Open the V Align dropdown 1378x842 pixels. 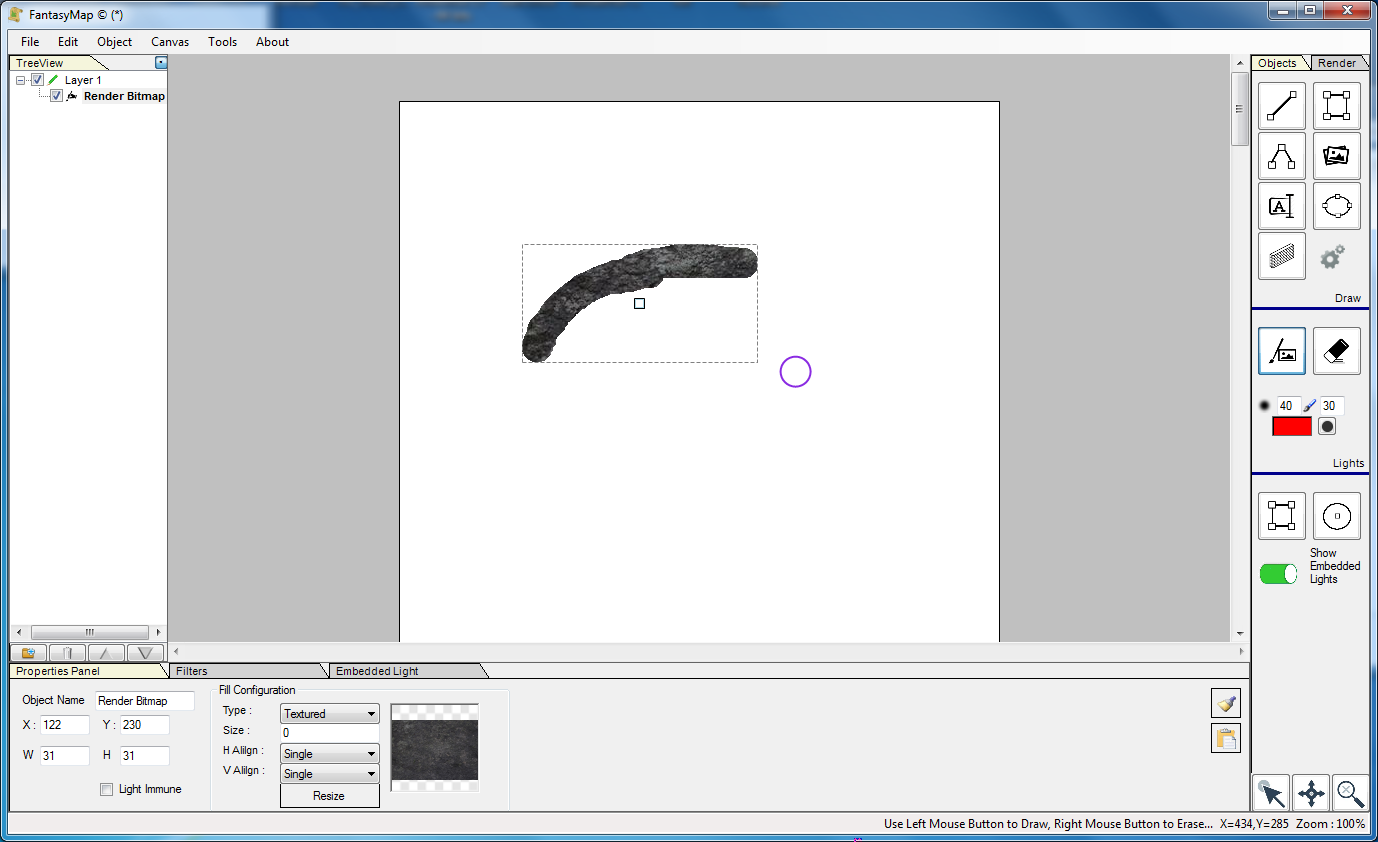(x=330, y=774)
